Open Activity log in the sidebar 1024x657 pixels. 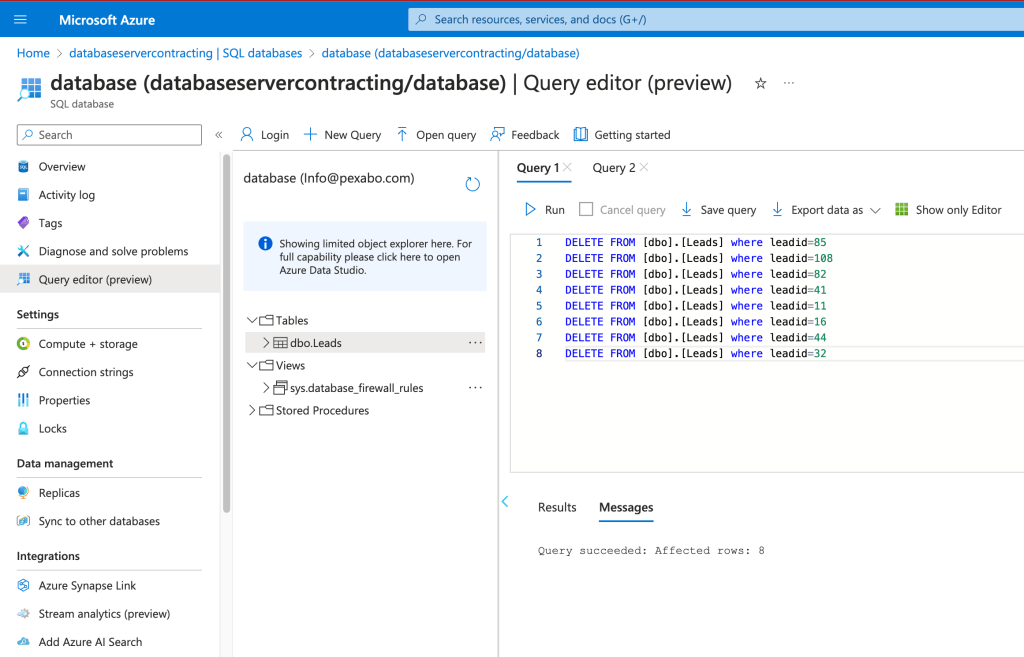click(67, 195)
